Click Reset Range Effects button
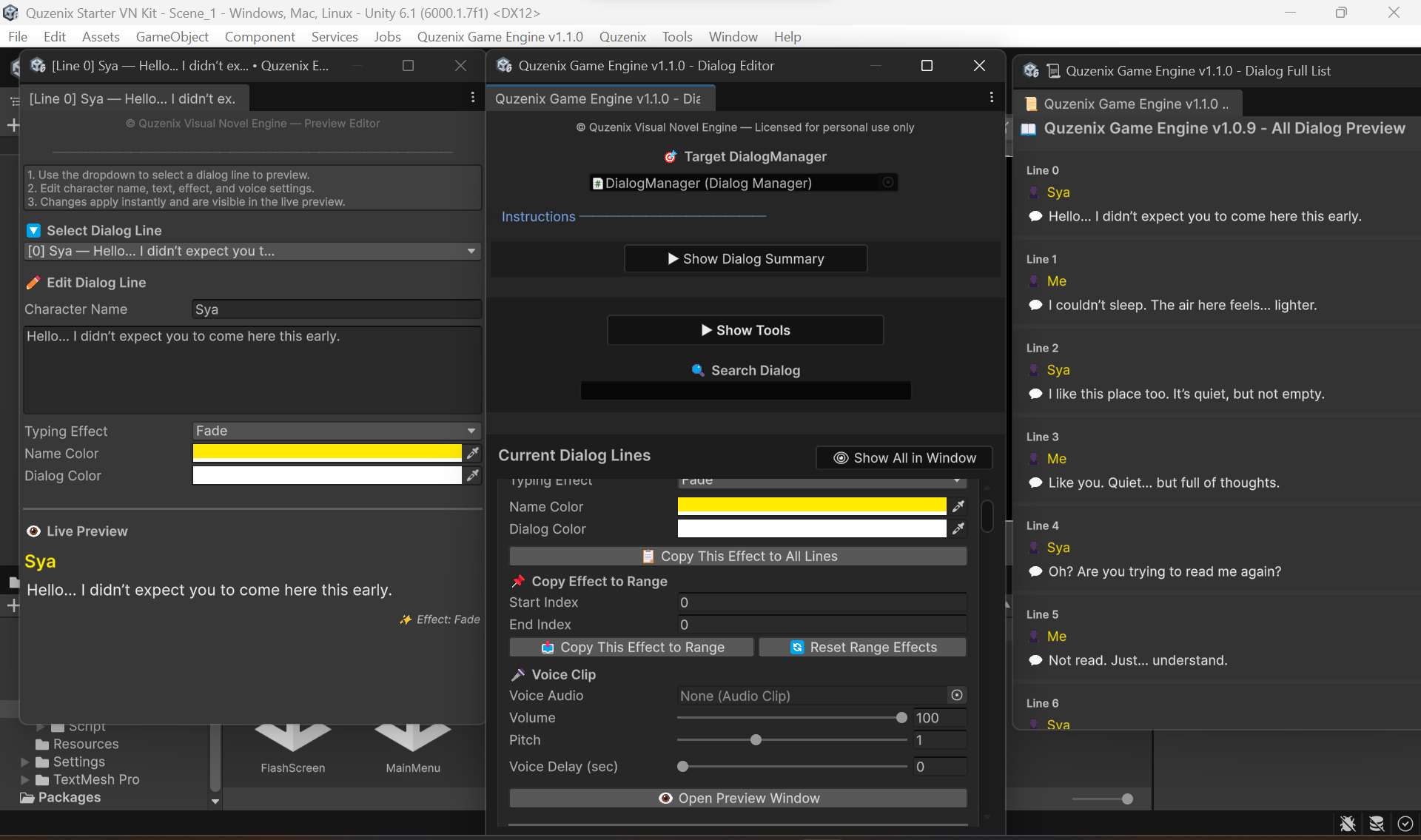The height and width of the screenshot is (840, 1421). [x=862, y=647]
